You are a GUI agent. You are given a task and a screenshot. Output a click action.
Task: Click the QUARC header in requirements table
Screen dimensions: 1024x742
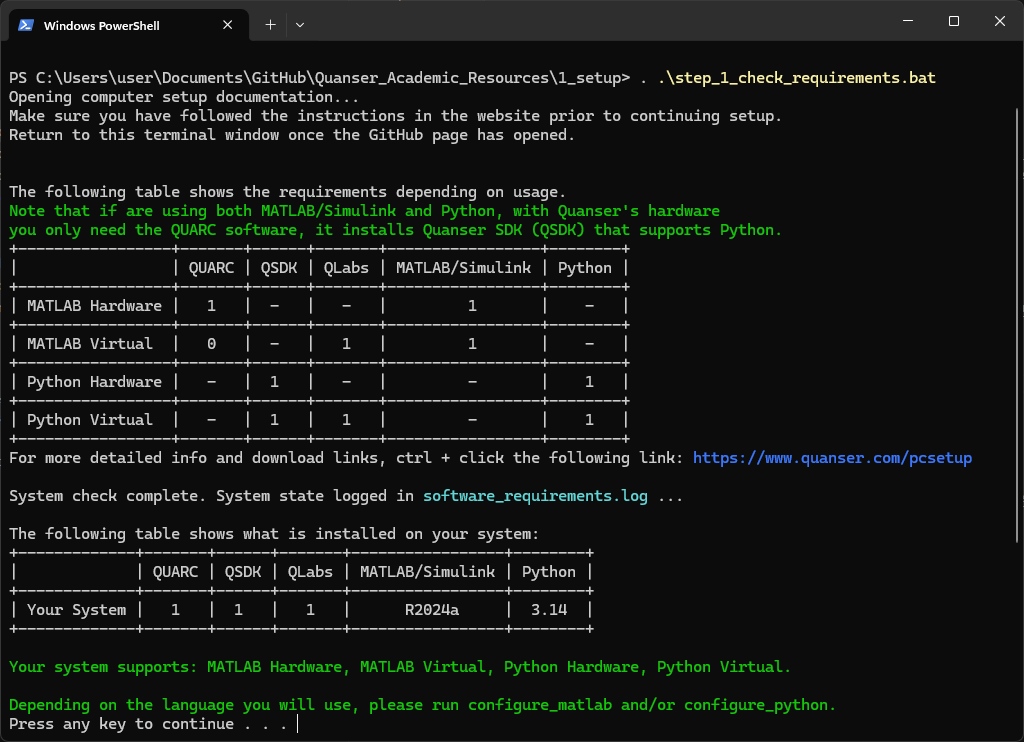211,268
